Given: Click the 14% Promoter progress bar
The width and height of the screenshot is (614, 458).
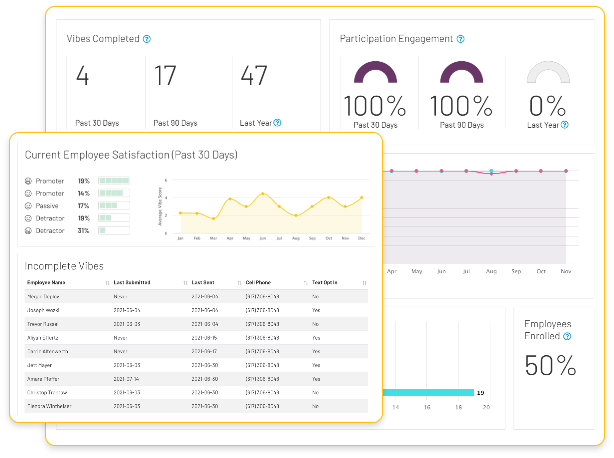Looking at the screenshot, I should coord(114,193).
